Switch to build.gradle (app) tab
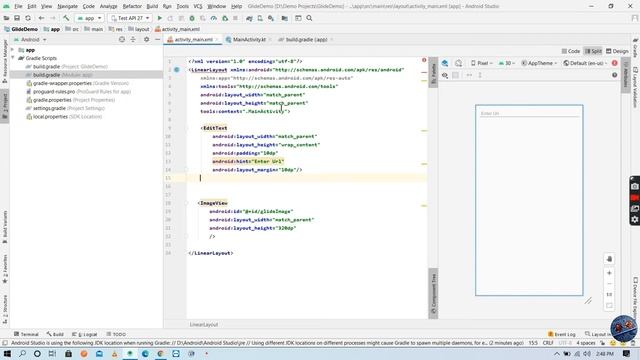Screen dimensions: 640x360 (x=306, y=40)
